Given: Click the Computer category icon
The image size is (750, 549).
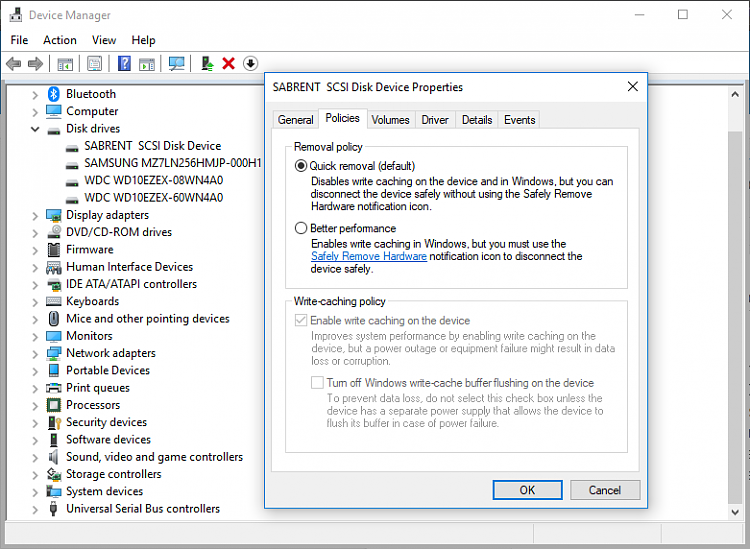Looking at the screenshot, I should 54,111.
